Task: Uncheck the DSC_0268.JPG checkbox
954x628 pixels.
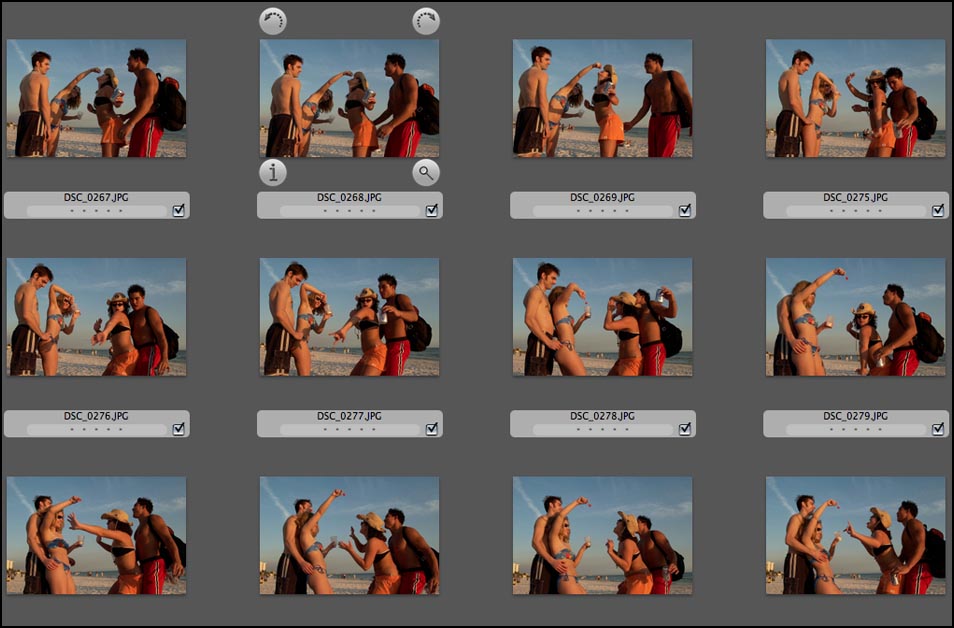Action: 431,211
